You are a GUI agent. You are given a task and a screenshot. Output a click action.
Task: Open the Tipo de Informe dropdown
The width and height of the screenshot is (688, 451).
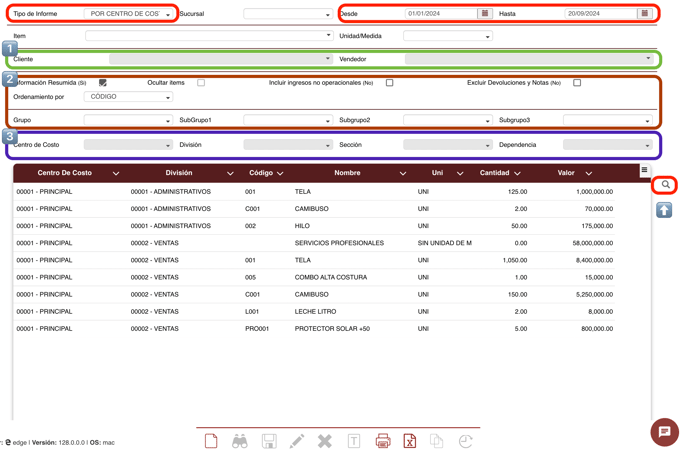(128, 14)
